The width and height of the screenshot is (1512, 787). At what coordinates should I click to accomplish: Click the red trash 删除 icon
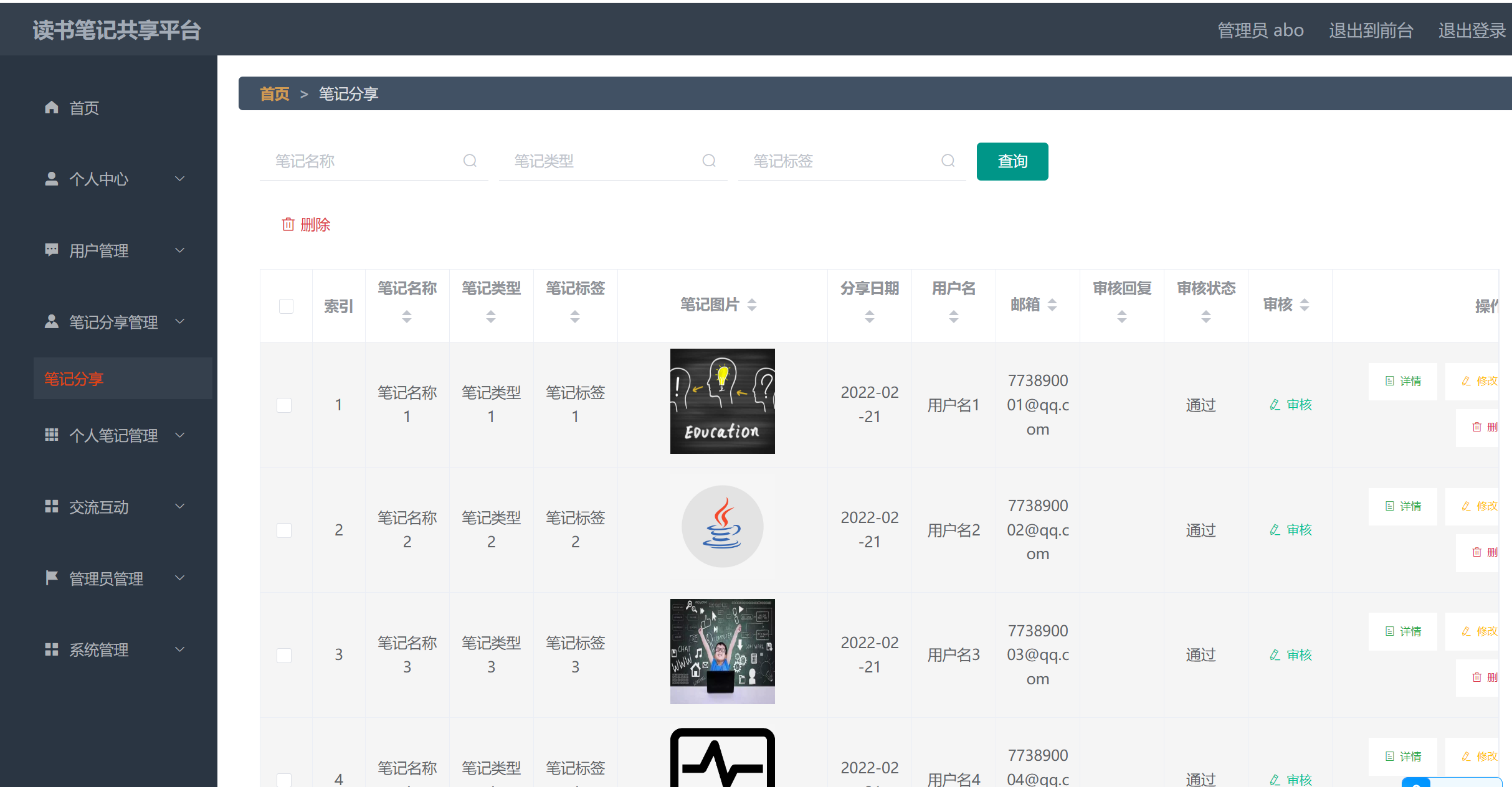(x=288, y=225)
